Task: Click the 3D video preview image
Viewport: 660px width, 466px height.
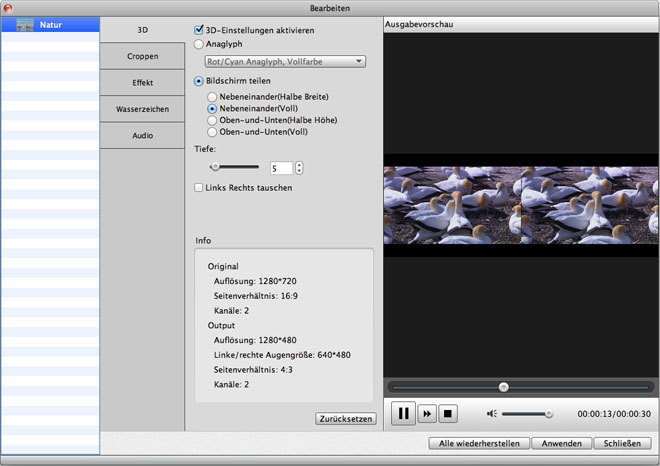Action: click(521, 205)
